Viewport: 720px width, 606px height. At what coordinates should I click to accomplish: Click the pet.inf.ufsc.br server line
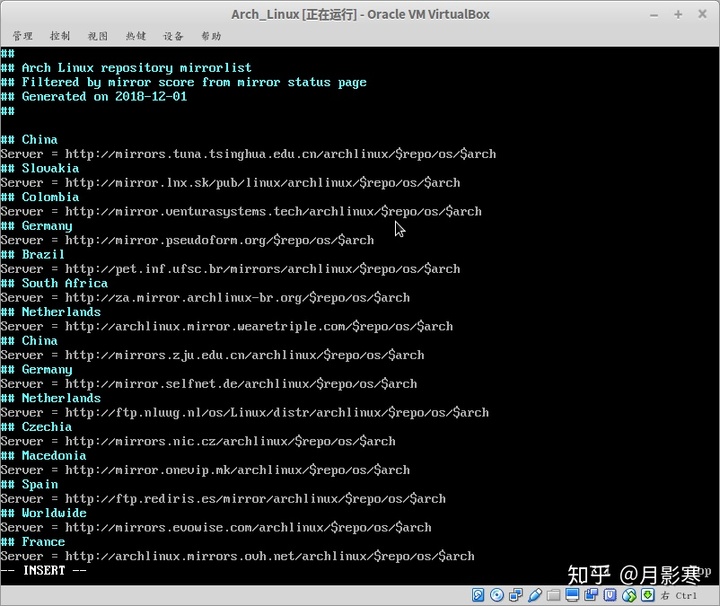click(231, 269)
